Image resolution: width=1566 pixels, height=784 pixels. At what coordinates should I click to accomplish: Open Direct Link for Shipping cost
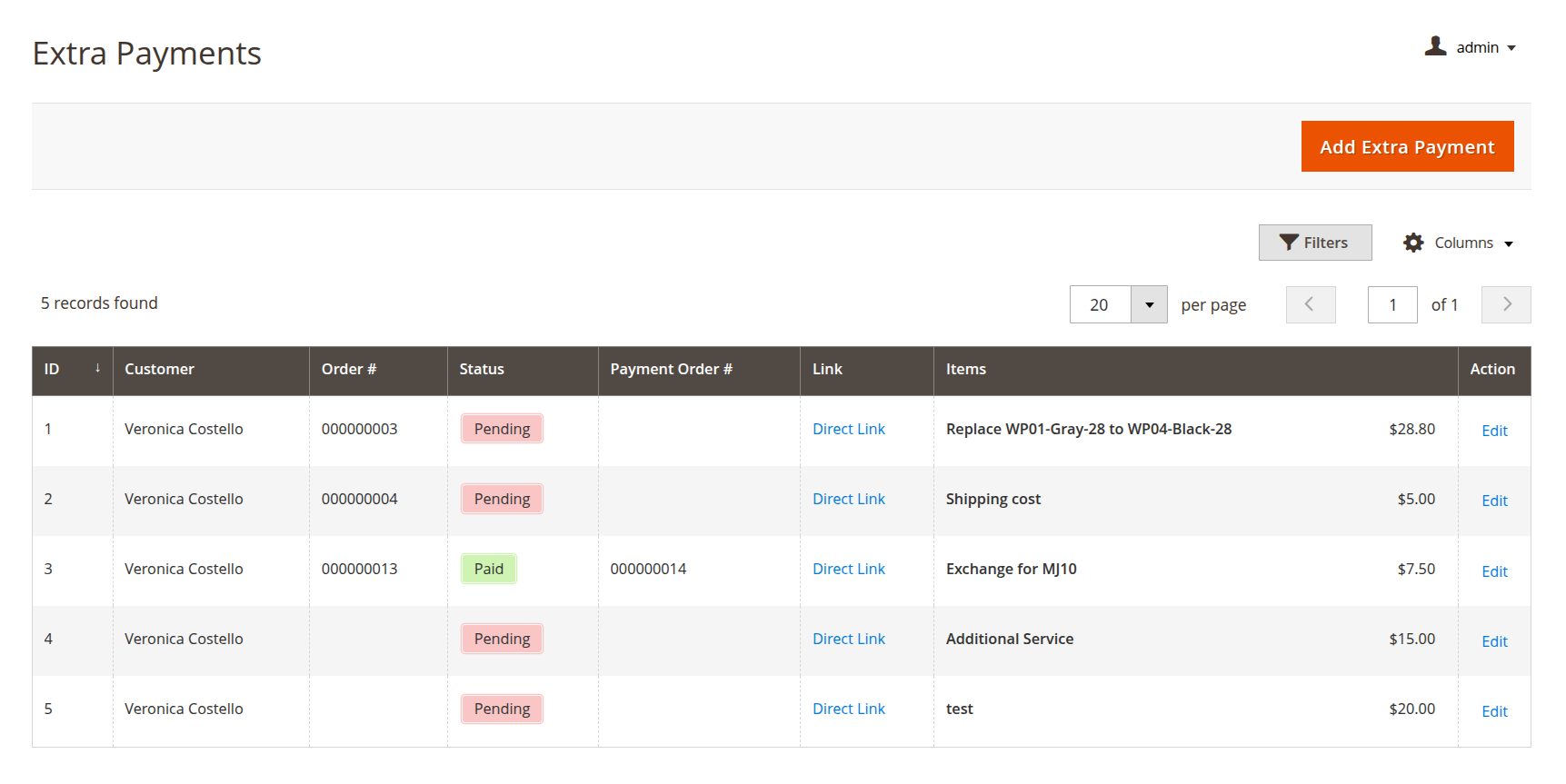(848, 499)
